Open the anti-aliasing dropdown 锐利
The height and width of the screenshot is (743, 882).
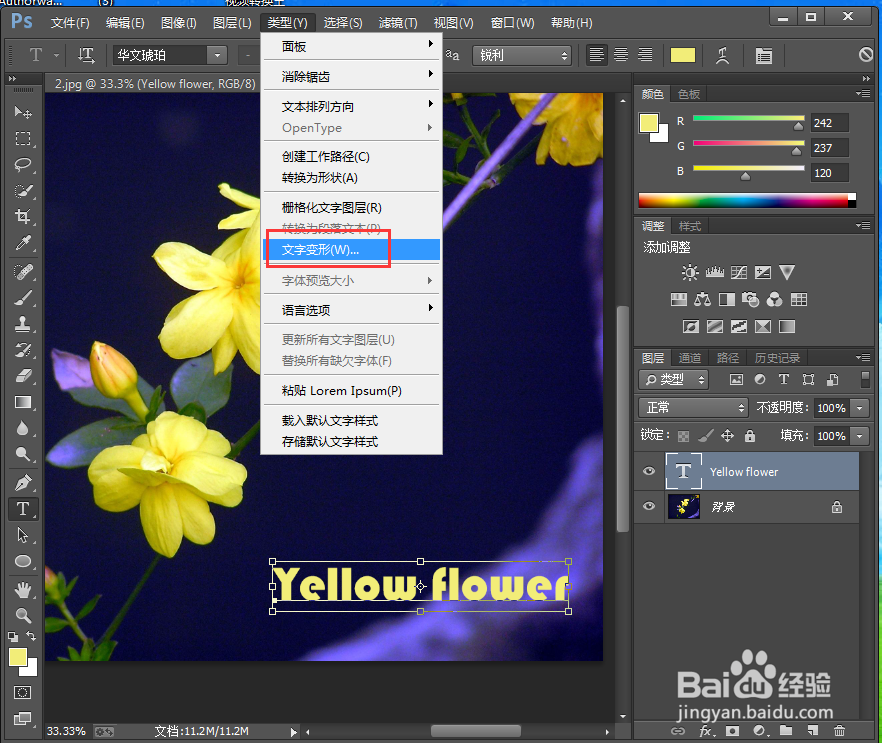[x=521, y=55]
